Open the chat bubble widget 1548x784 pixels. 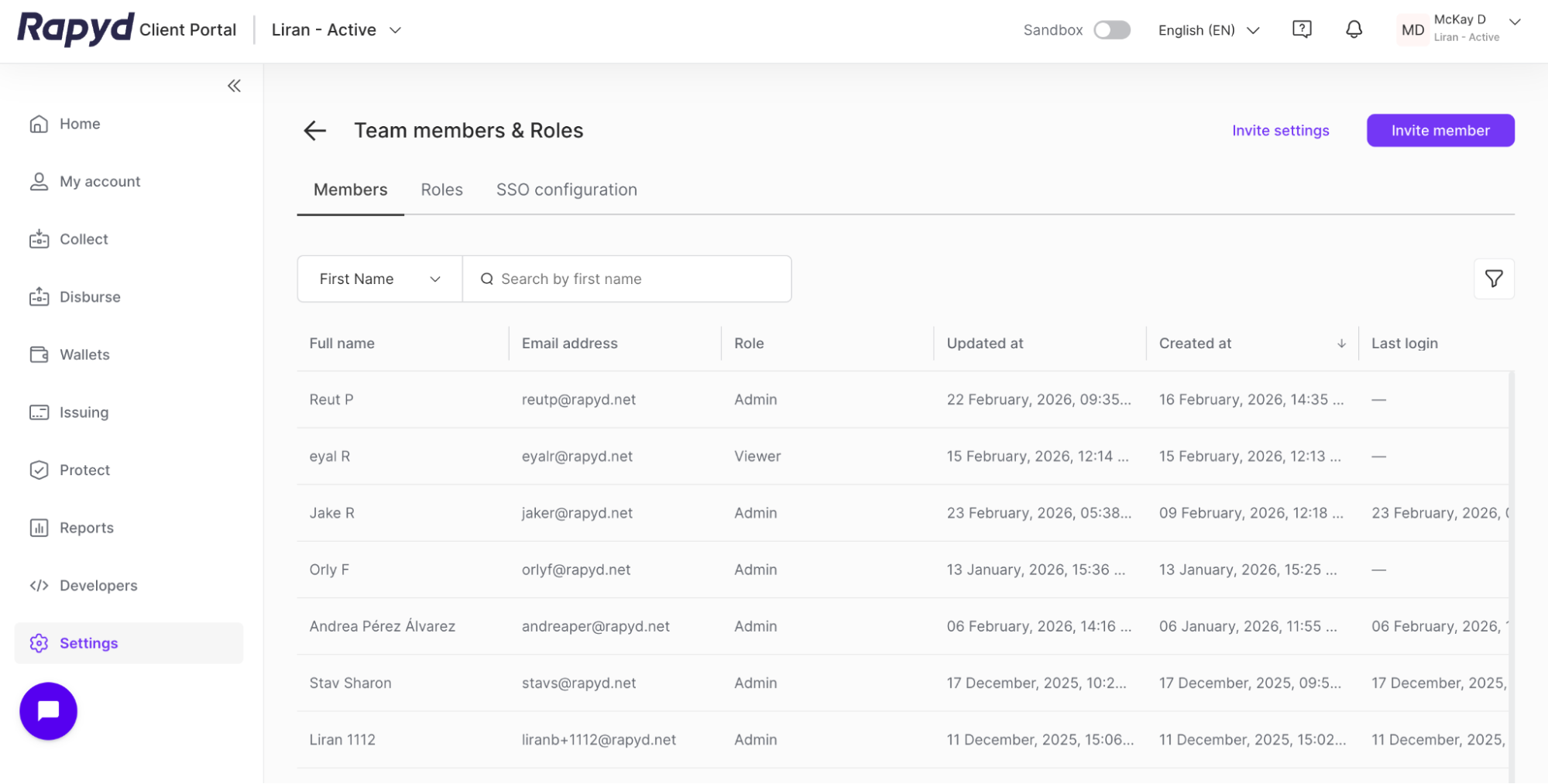coord(48,710)
